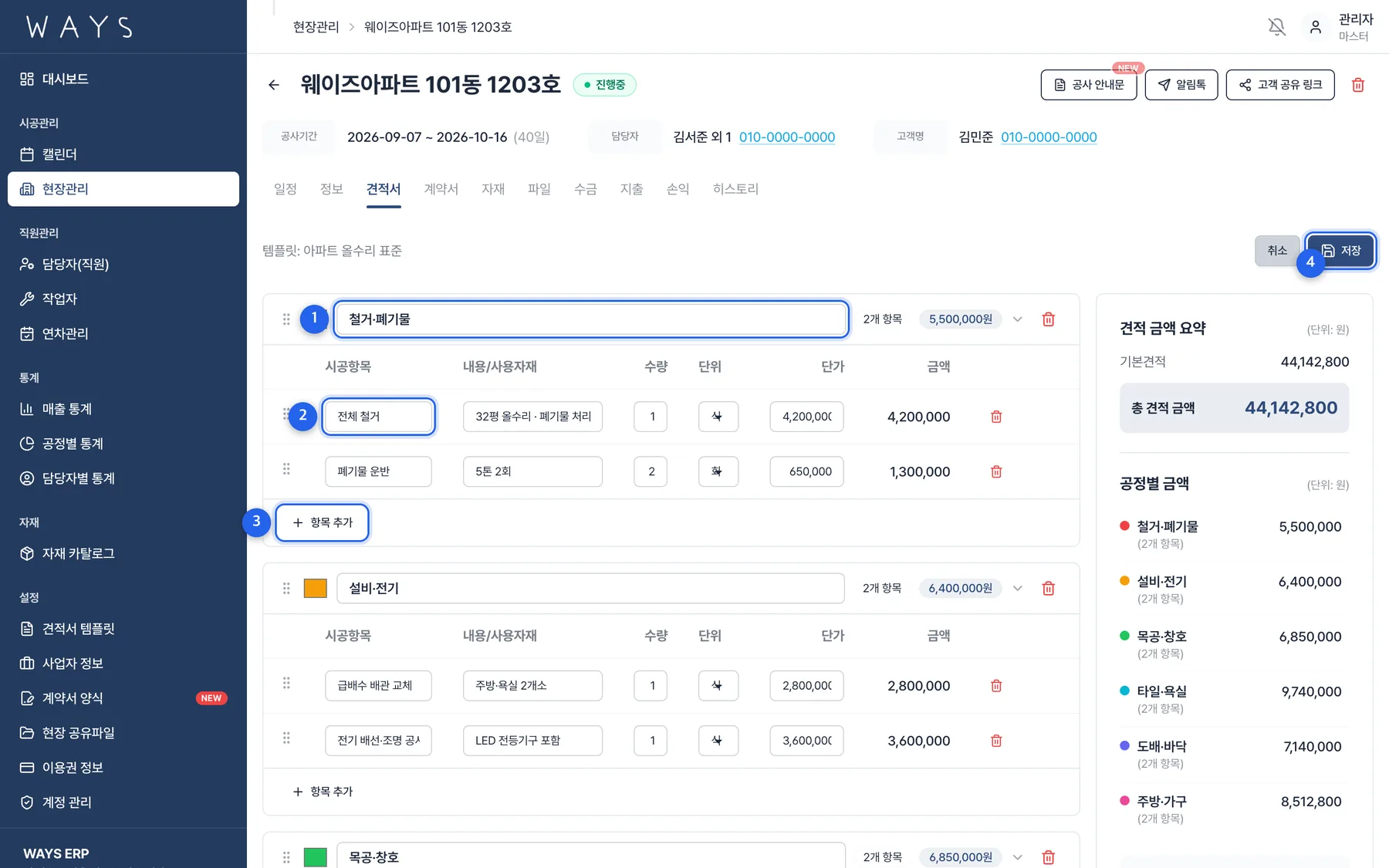The image size is (1389, 868).
Task: Delete the 급배수 배관 교체 row
Action: [996, 686]
